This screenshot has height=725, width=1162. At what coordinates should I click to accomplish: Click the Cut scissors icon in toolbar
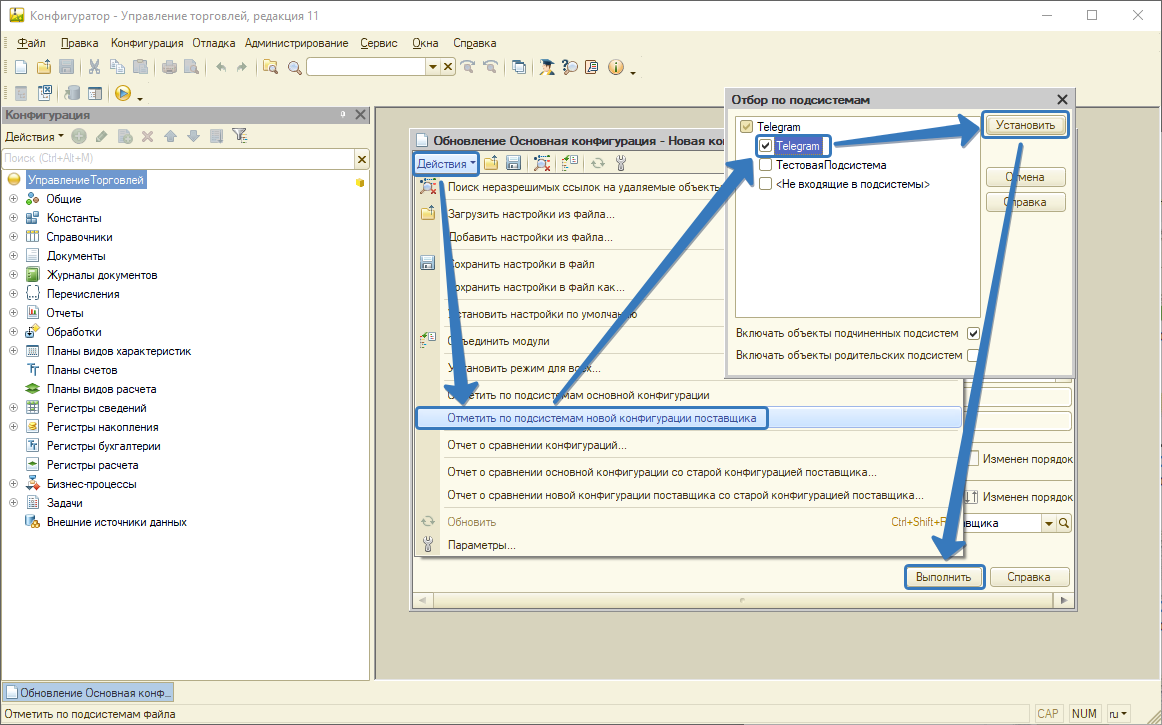[94, 67]
